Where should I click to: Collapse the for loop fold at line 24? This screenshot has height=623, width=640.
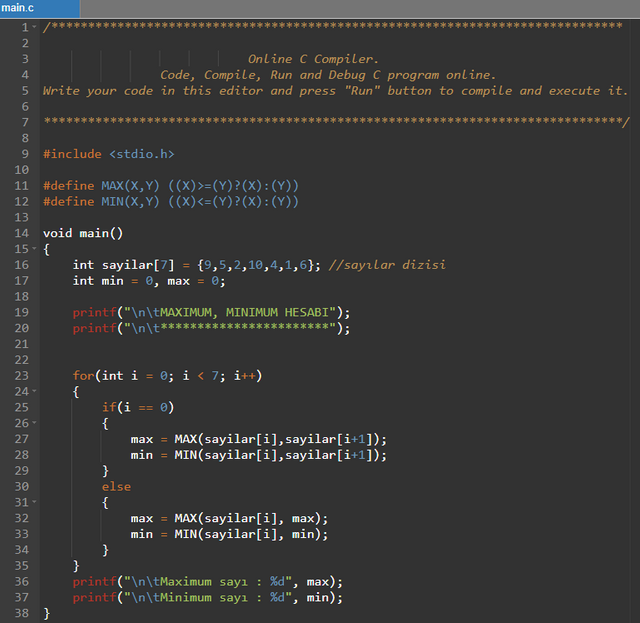point(35,391)
